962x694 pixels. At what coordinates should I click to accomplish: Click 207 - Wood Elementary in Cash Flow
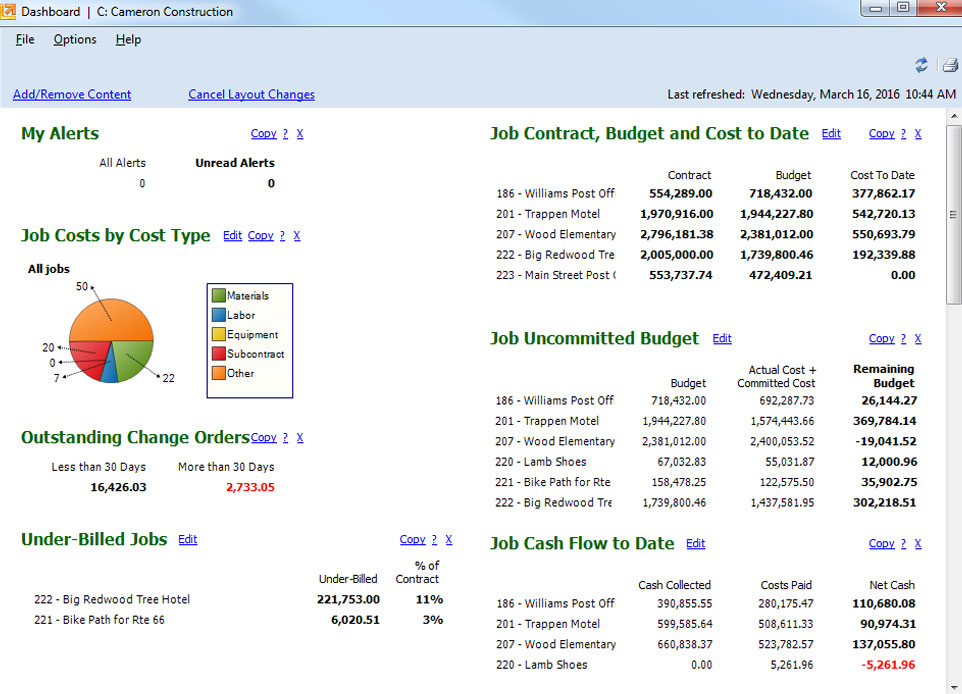[556, 644]
